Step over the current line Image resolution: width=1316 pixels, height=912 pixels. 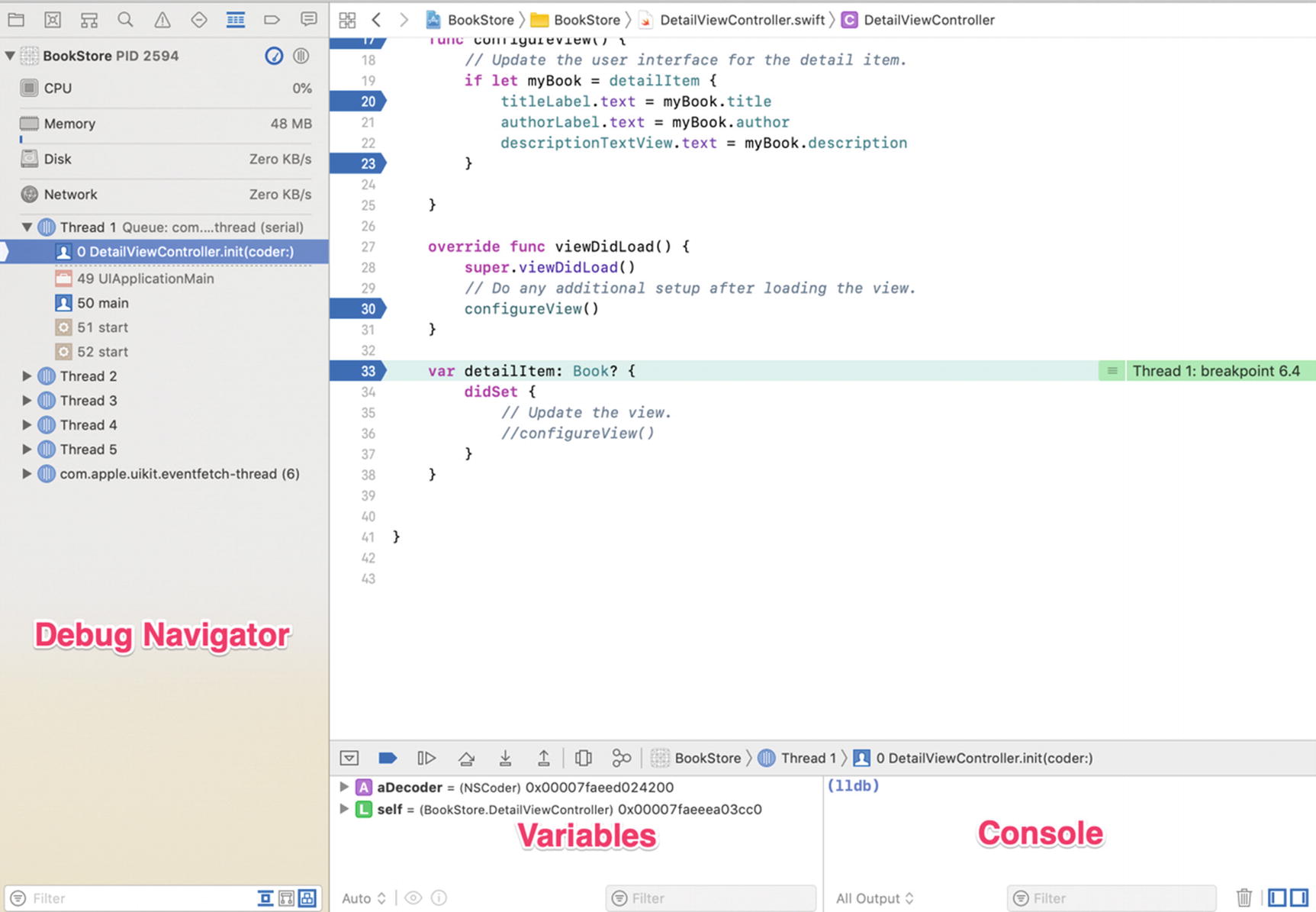(466, 758)
